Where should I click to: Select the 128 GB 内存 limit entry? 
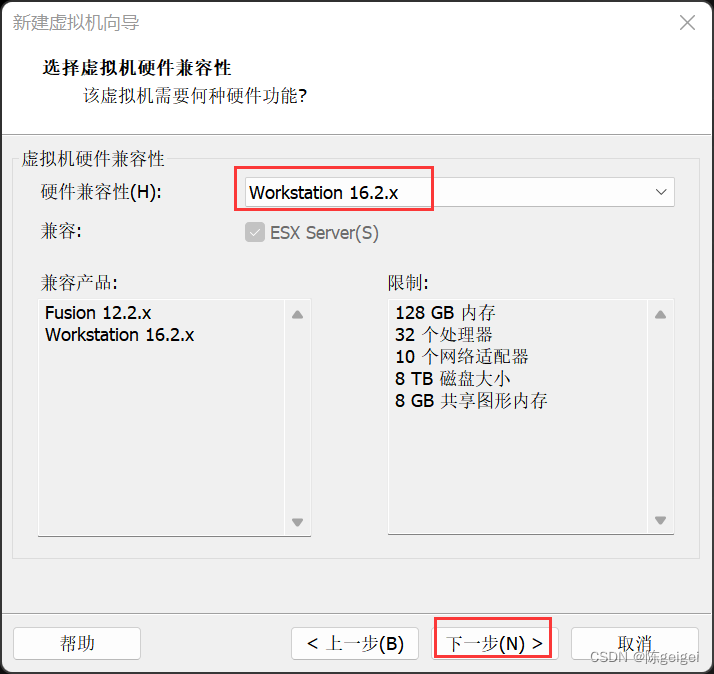point(445,313)
